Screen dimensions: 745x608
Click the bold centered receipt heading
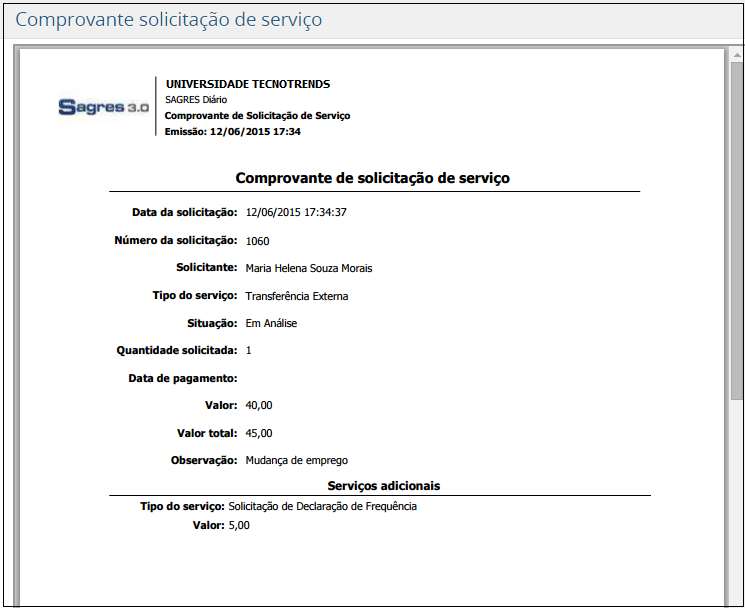pos(372,178)
